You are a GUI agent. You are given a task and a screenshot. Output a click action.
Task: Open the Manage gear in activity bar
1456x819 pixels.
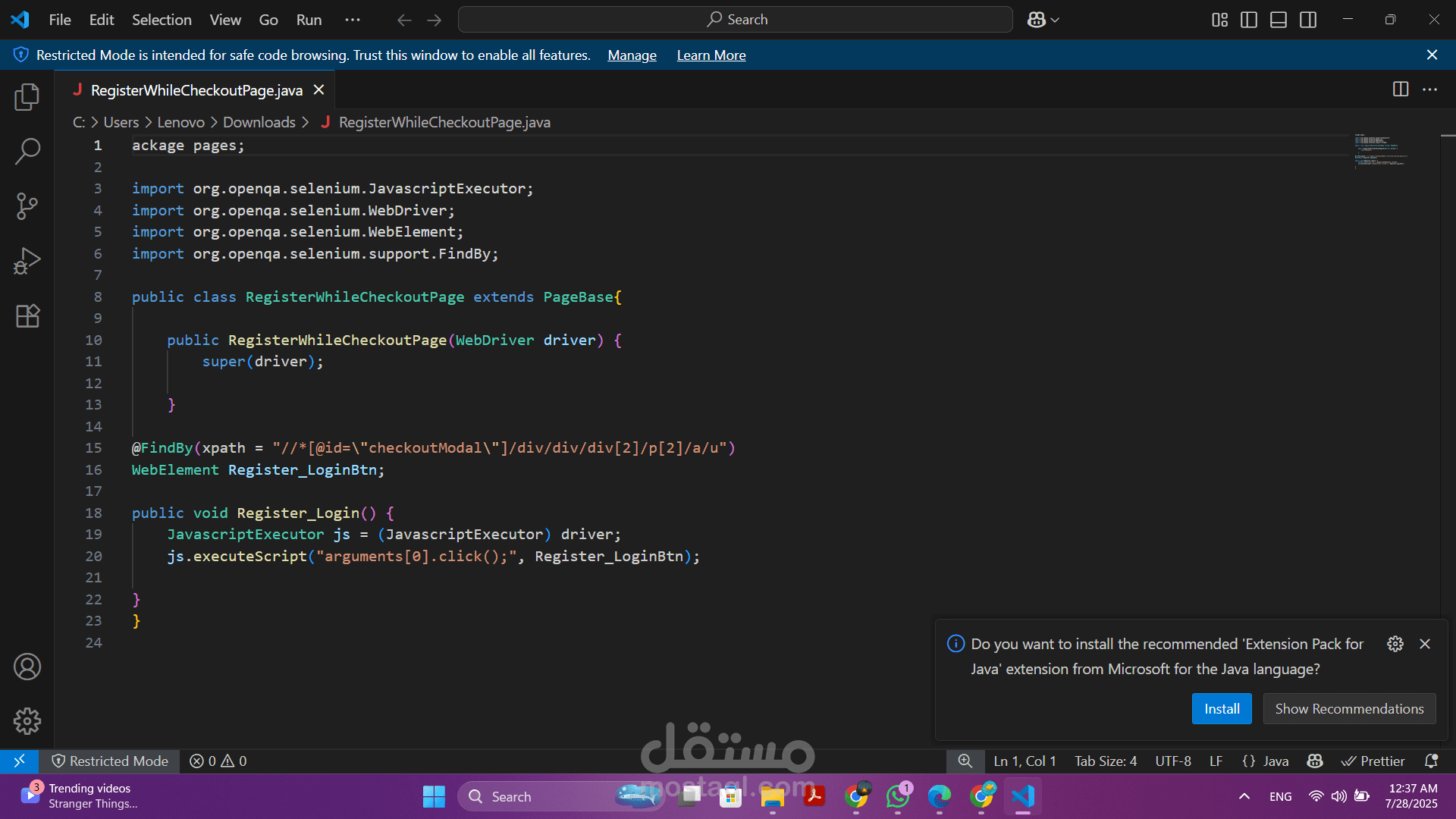click(x=27, y=721)
